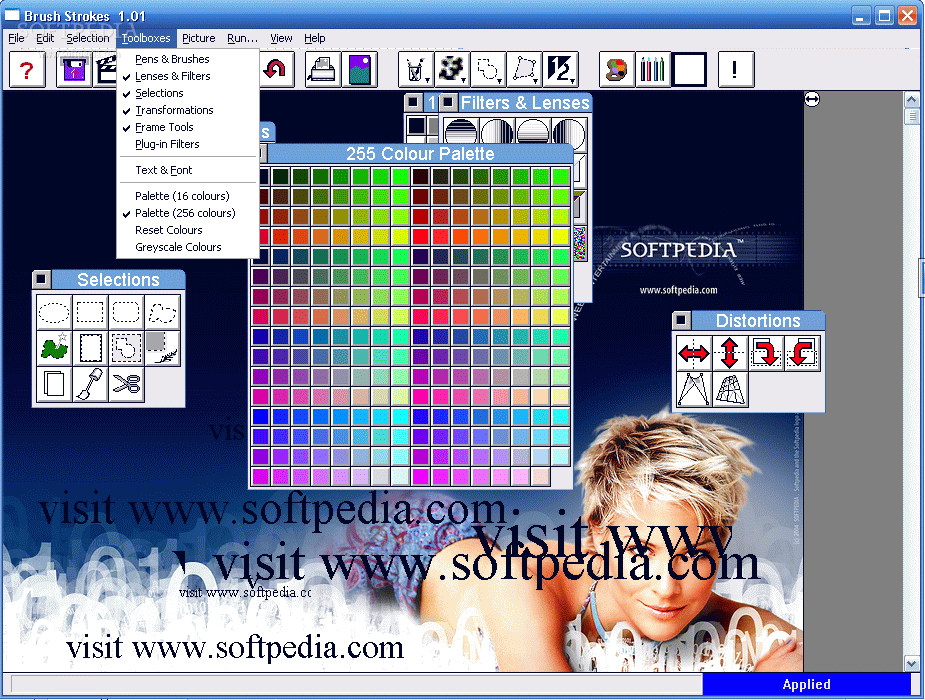Select the rounded rectangle selection tool
Screen dimensions: 925x700
click(x=126, y=311)
